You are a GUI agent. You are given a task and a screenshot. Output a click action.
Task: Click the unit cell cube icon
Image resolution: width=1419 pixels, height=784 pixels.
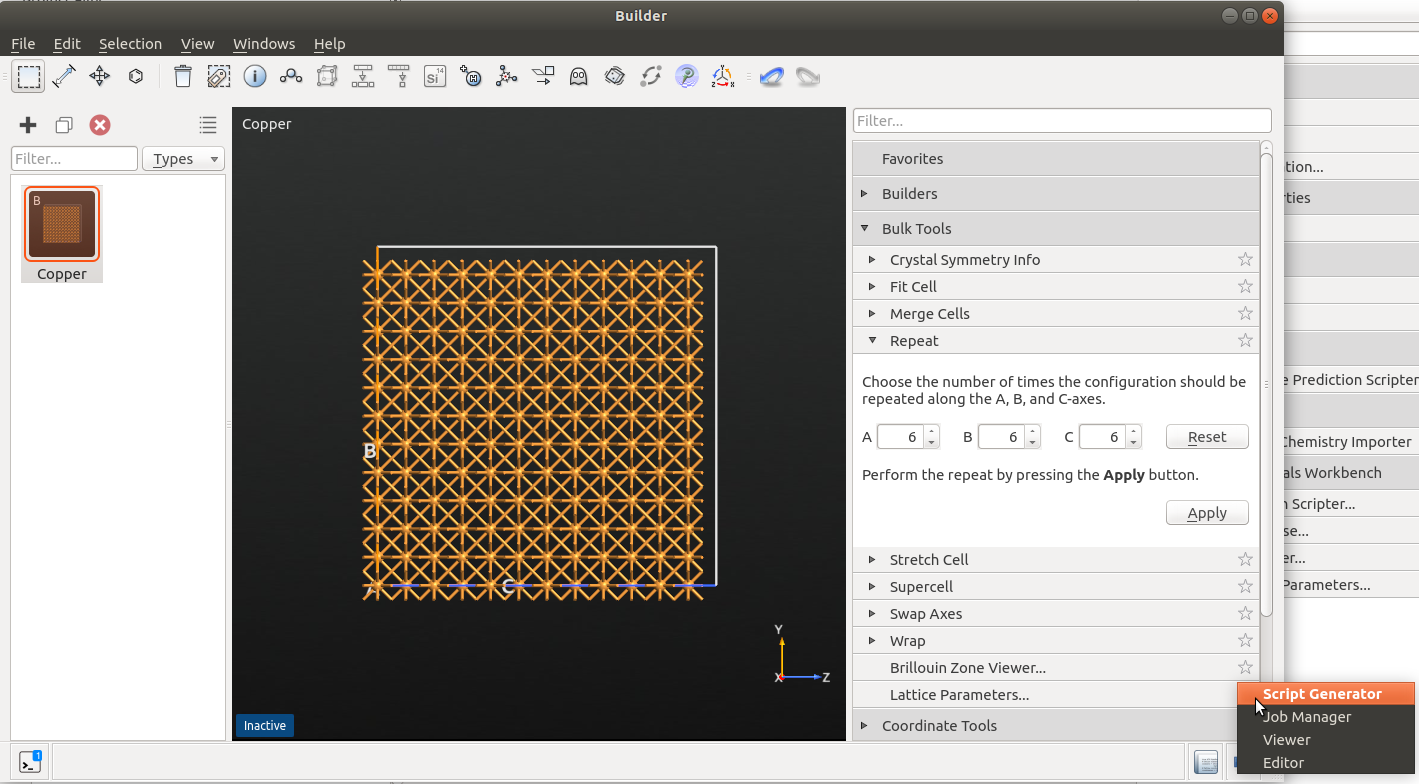click(x=327, y=76)
